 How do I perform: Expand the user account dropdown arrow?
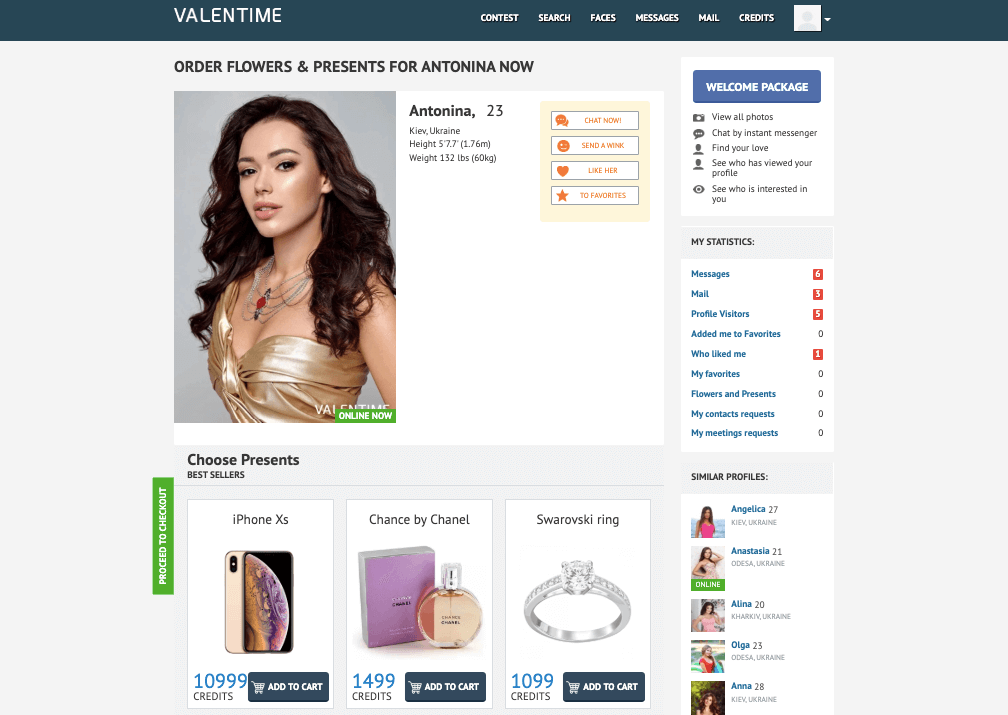(828, 19)
